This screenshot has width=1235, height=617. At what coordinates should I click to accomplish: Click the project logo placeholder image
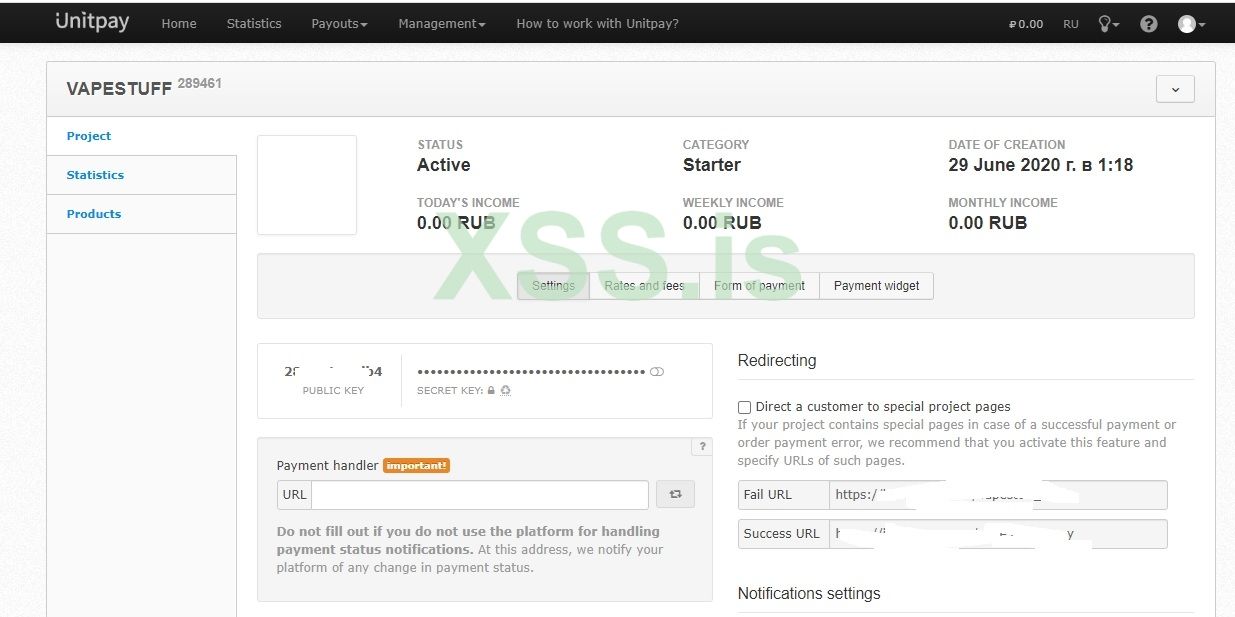coord(307,185)
